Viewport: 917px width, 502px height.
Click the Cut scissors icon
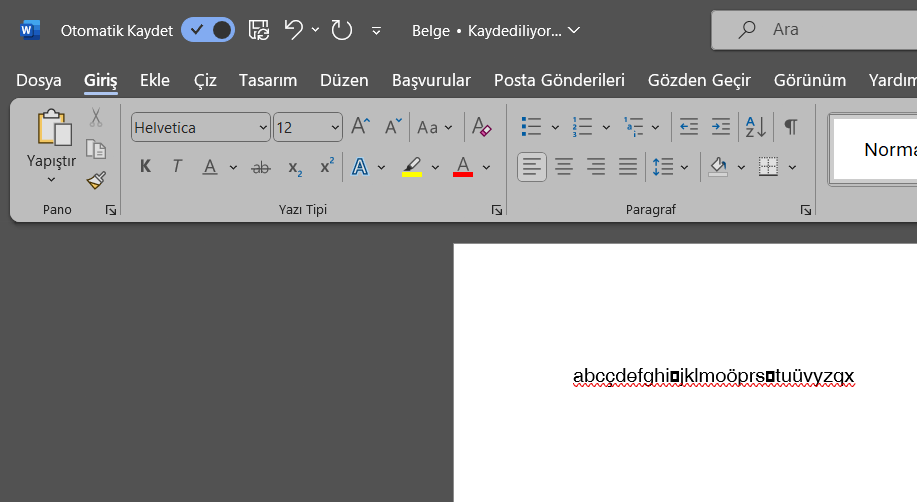pyautogui.click(x=96, y=117)
